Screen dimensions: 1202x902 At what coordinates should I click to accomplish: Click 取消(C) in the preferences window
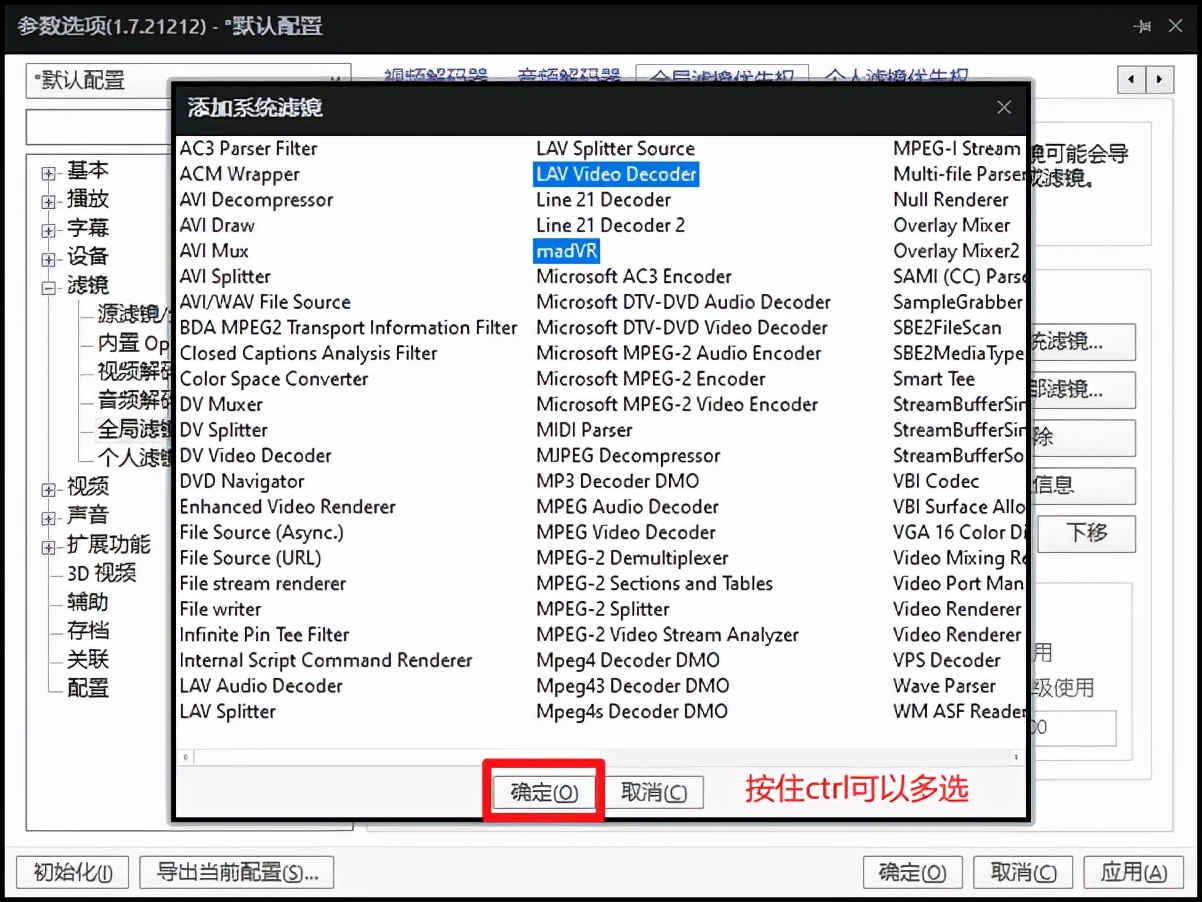[x=1023, y=872]
